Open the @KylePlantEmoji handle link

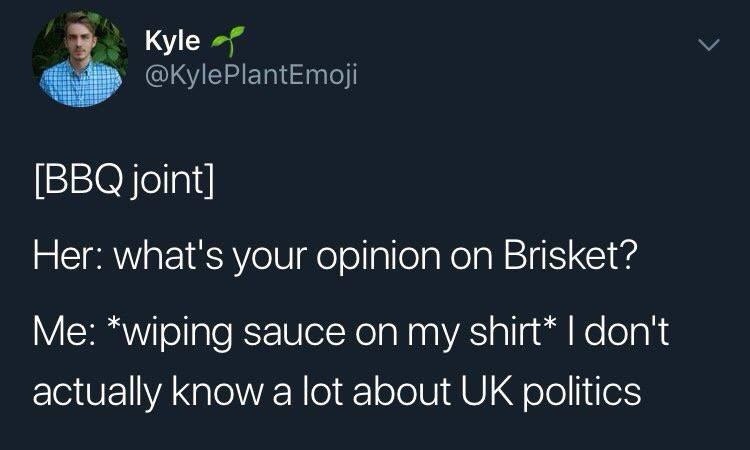point(251,76)
